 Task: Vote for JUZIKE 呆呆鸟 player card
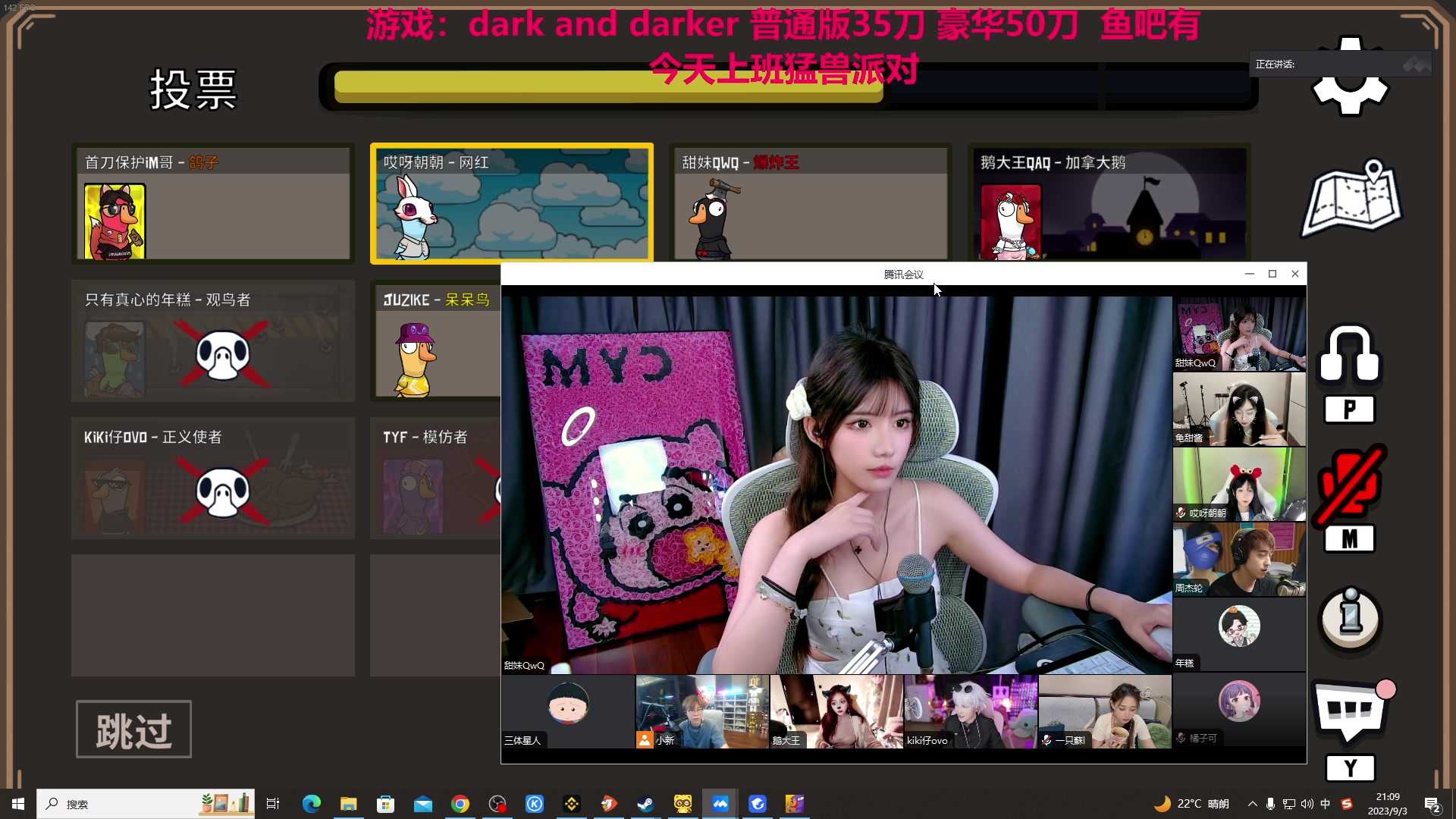click(x=436, y=340)
